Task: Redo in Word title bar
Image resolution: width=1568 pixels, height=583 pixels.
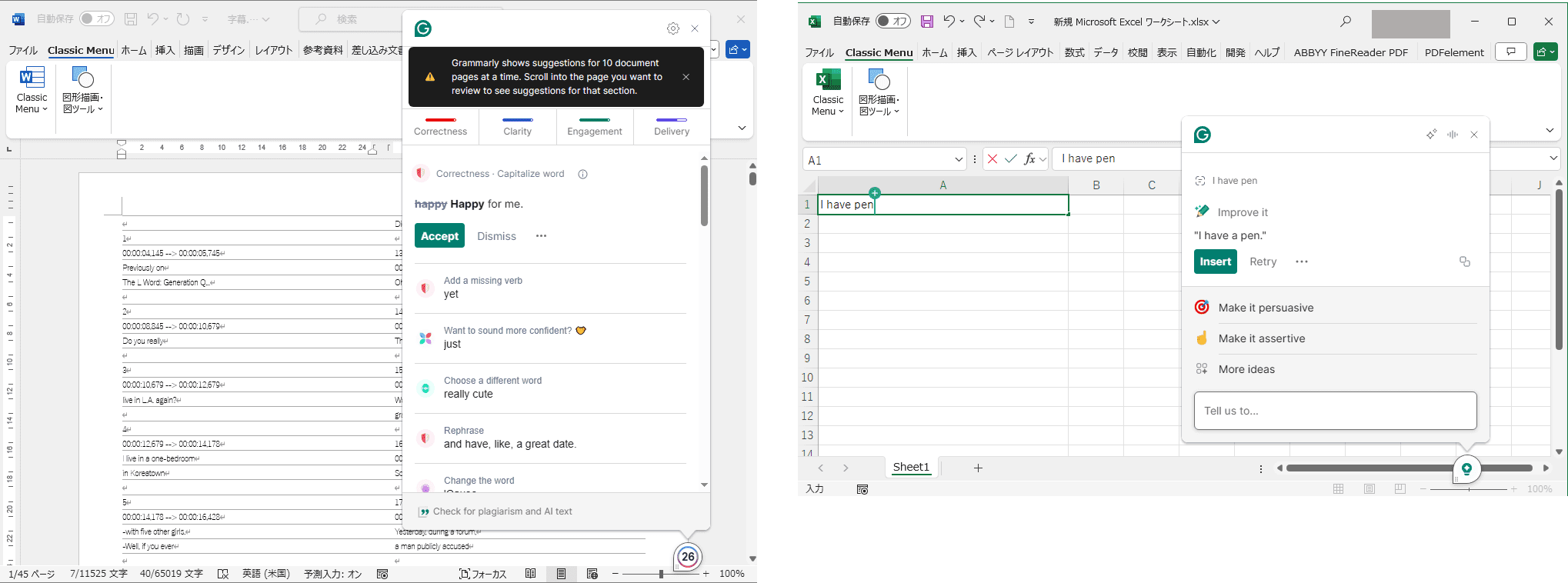Action: [x=182, y=19]
